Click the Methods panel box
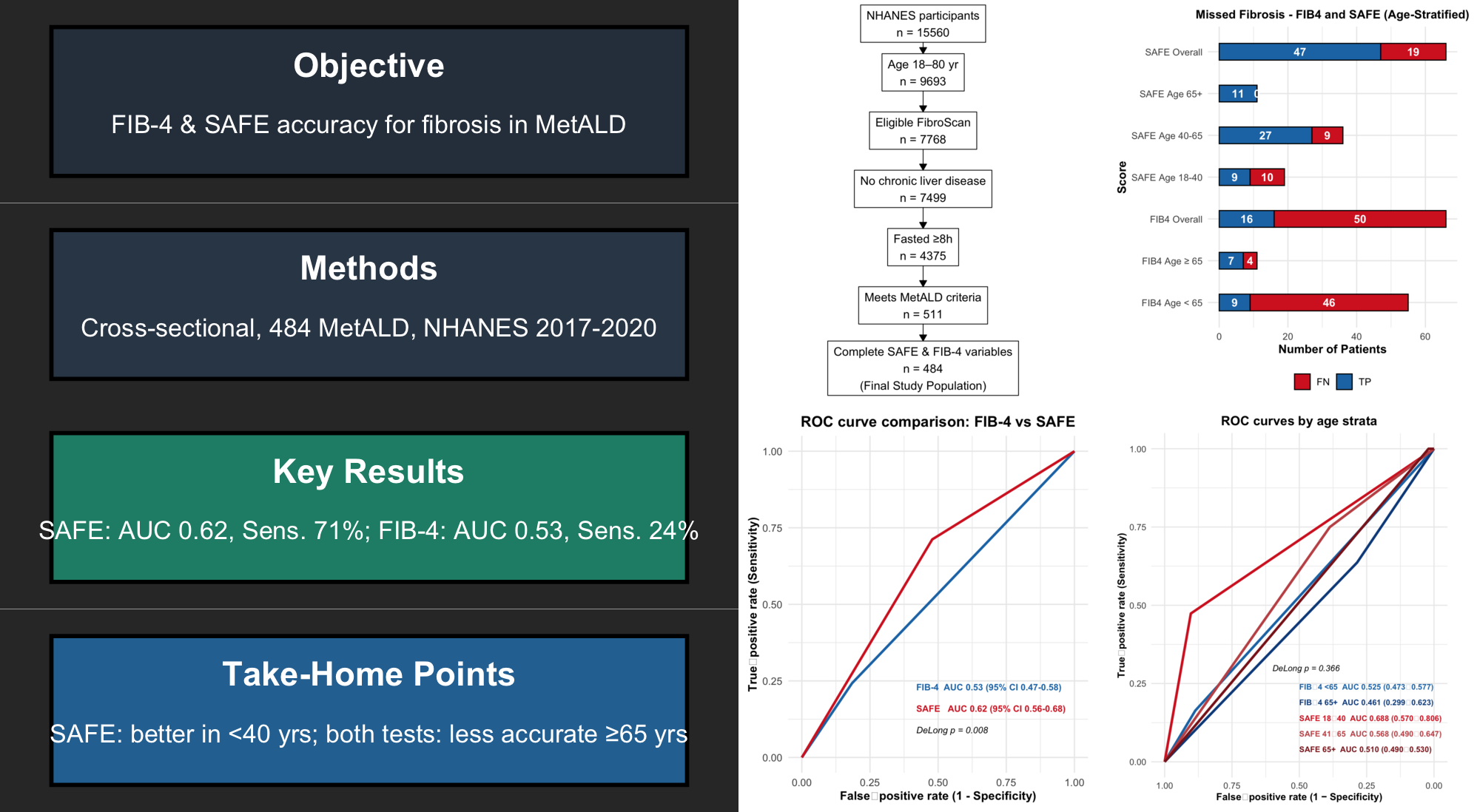1477x812 pixels. (369, 305)
